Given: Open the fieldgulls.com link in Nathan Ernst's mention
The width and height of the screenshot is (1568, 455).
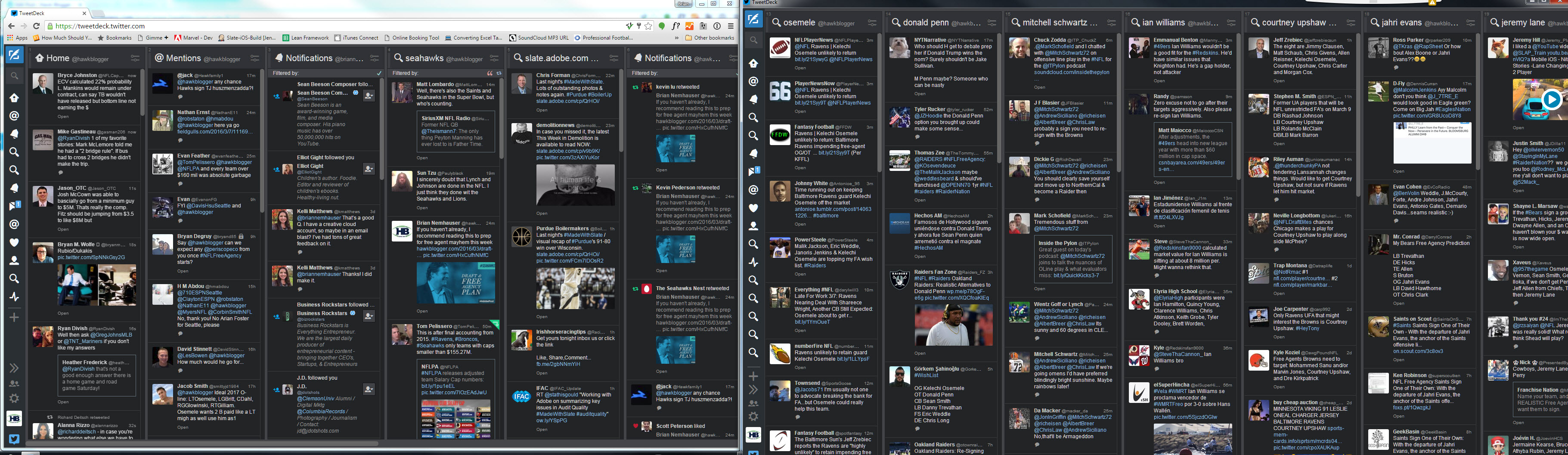Looking at the screenshot, I should (214, 131).
